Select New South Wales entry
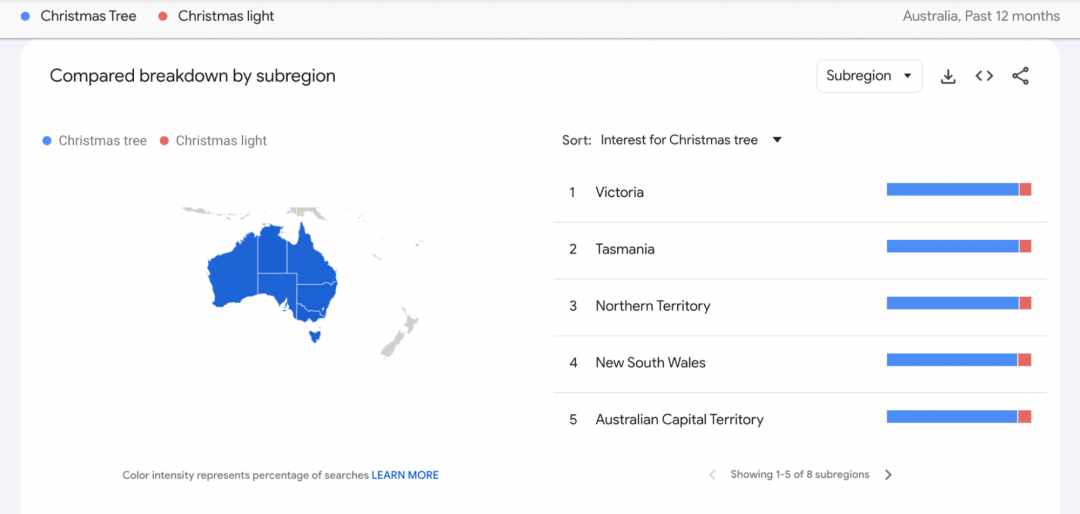The width and height of the screenshot is (1080, 514). [x=800, y=362]
